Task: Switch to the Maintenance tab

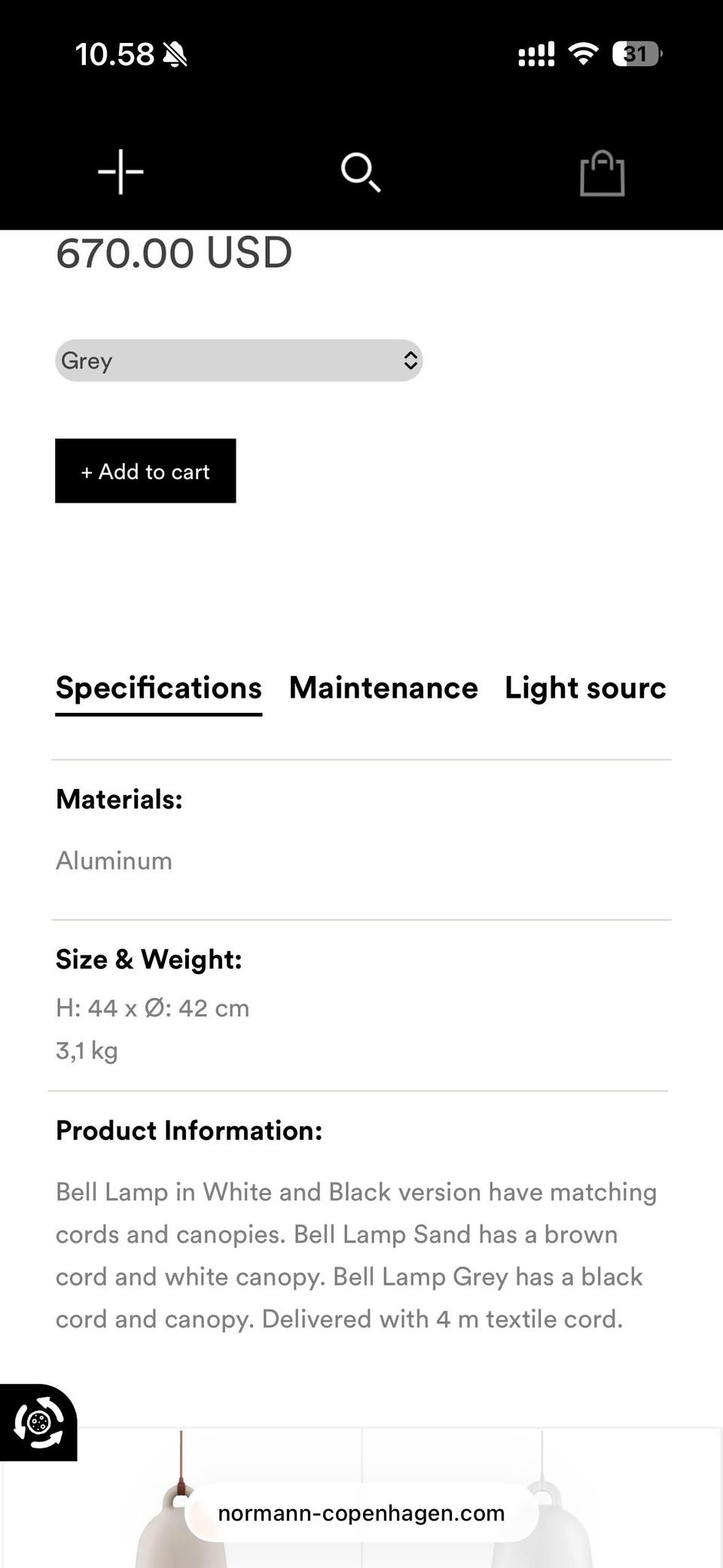Action: pyautogui.click(x=383, y=688)
